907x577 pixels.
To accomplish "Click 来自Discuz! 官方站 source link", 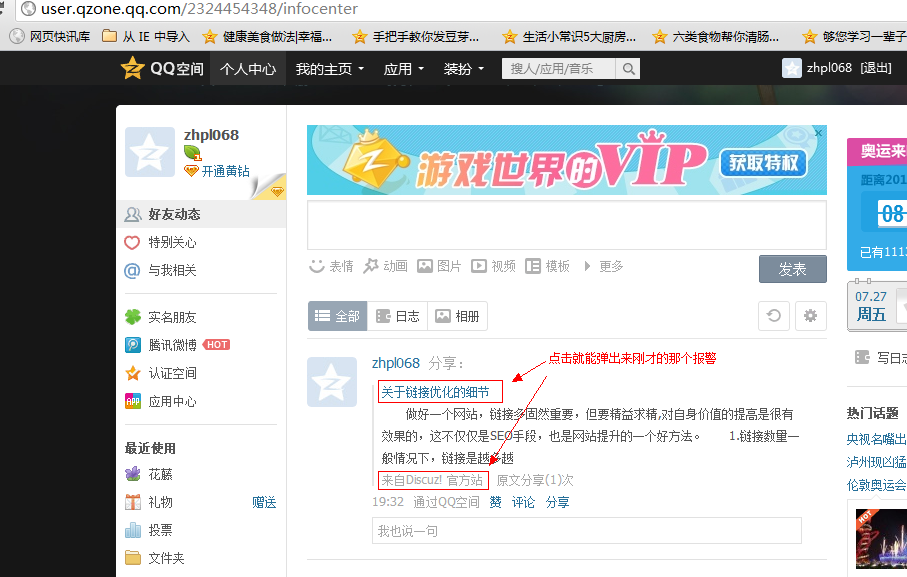I will pos(432,480).
